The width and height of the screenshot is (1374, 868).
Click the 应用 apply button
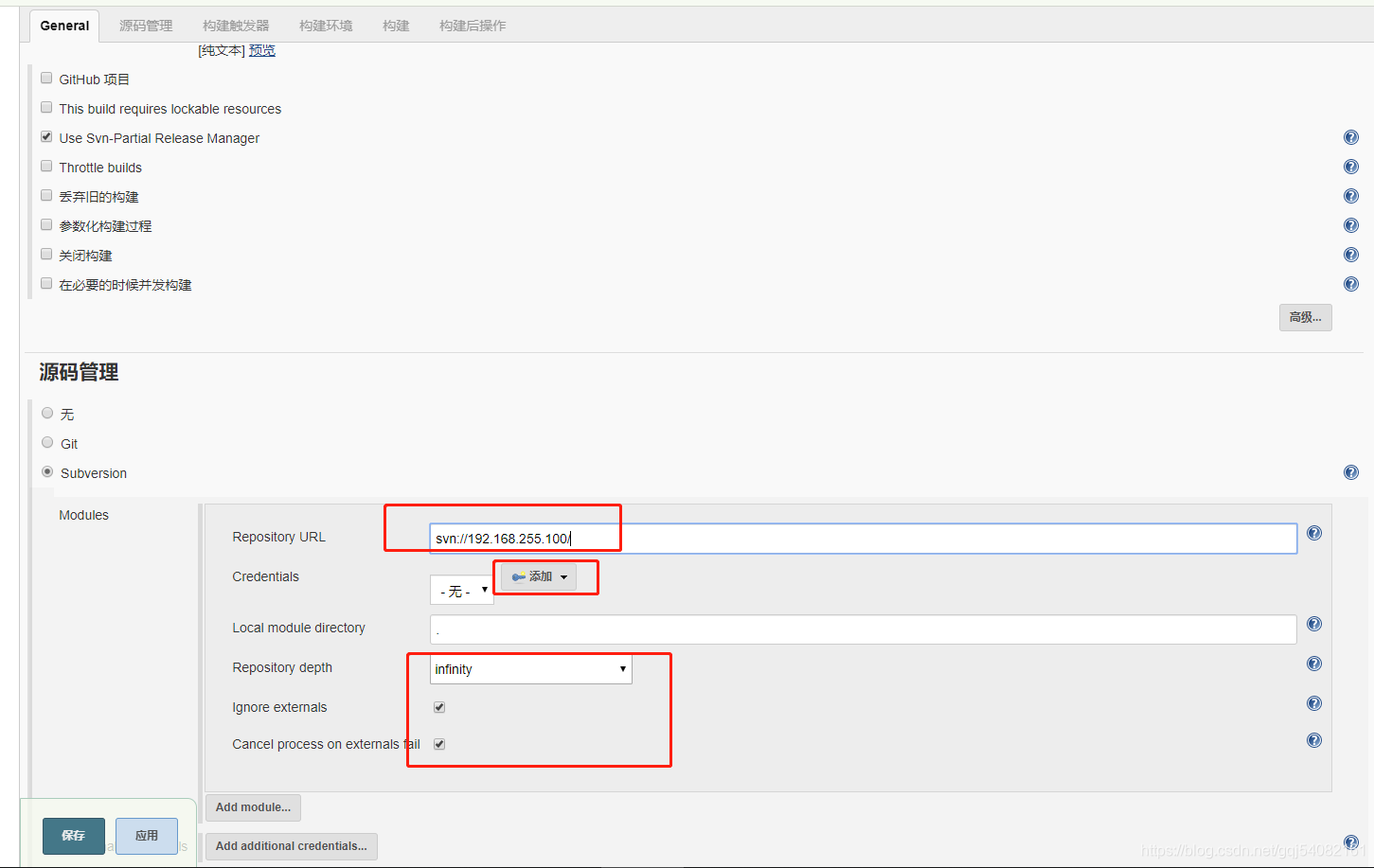(147, 836)
